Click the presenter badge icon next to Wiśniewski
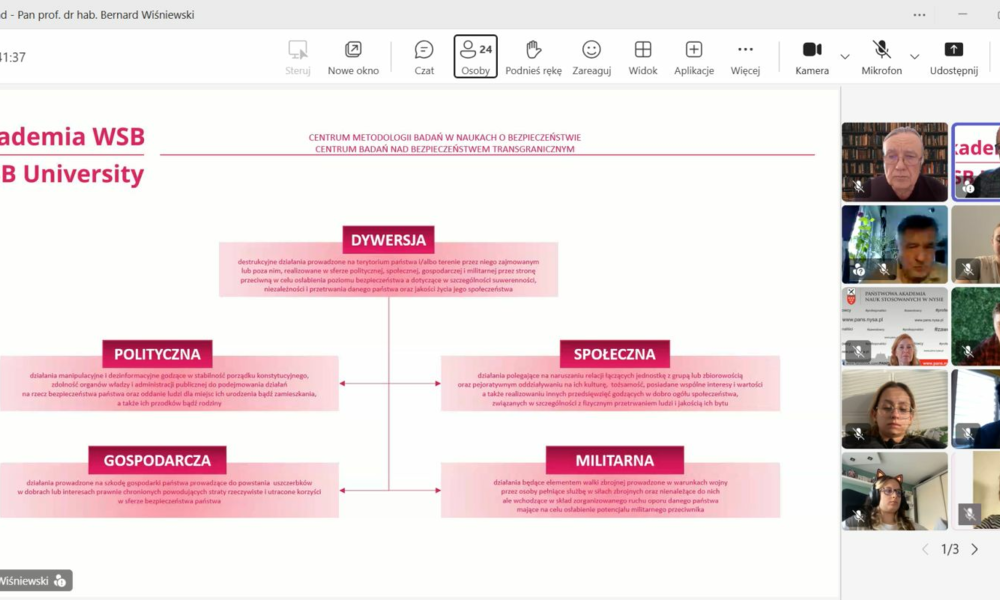 click(60, 581)
